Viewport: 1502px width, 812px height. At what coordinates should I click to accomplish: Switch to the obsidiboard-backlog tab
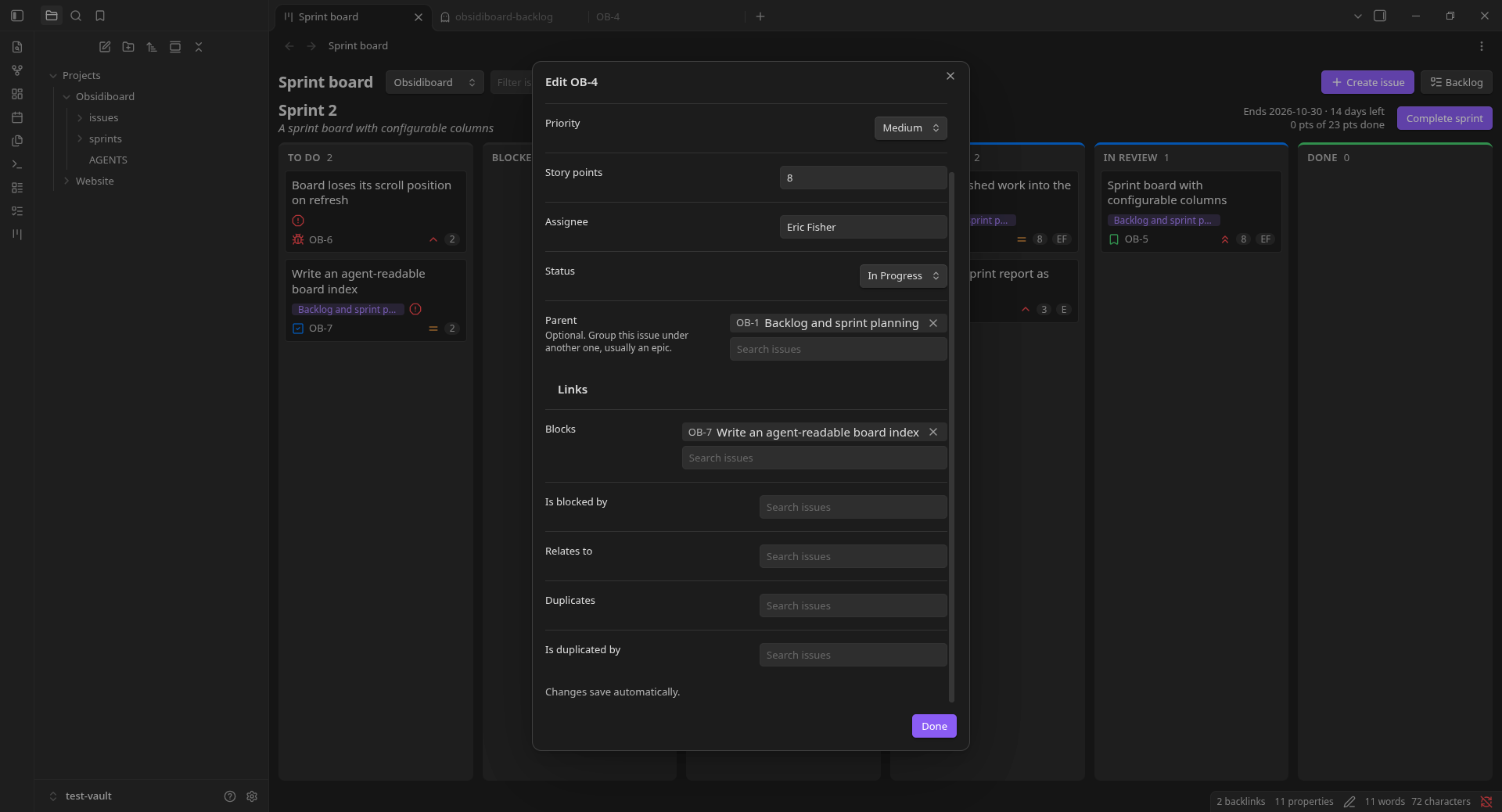point(509,16)
